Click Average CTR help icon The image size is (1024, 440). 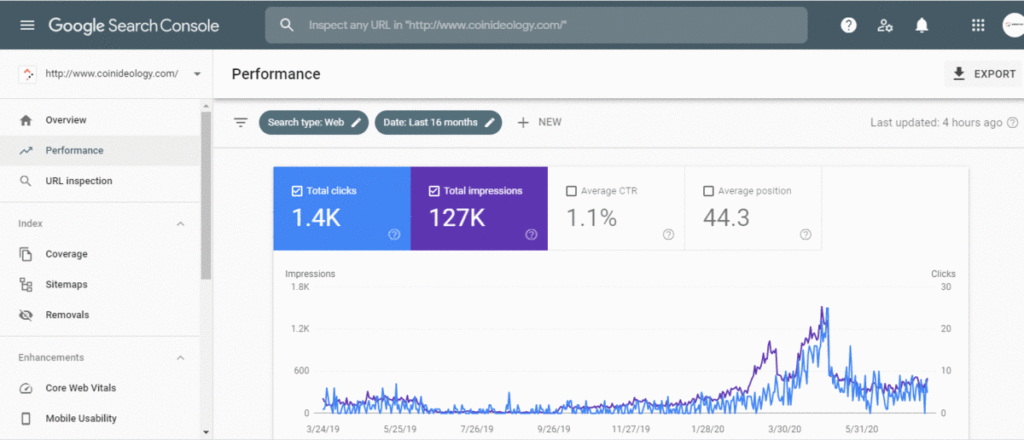click(x=668, y=234)
